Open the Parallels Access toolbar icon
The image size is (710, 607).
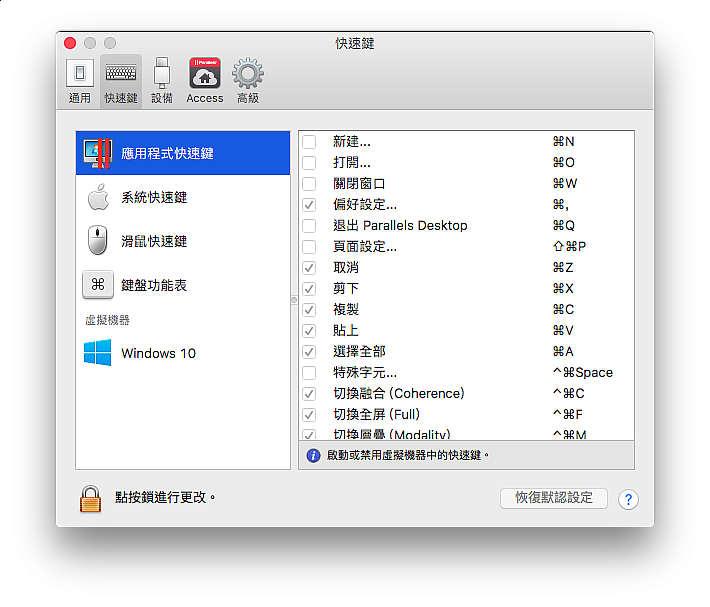tap(205, 72)
